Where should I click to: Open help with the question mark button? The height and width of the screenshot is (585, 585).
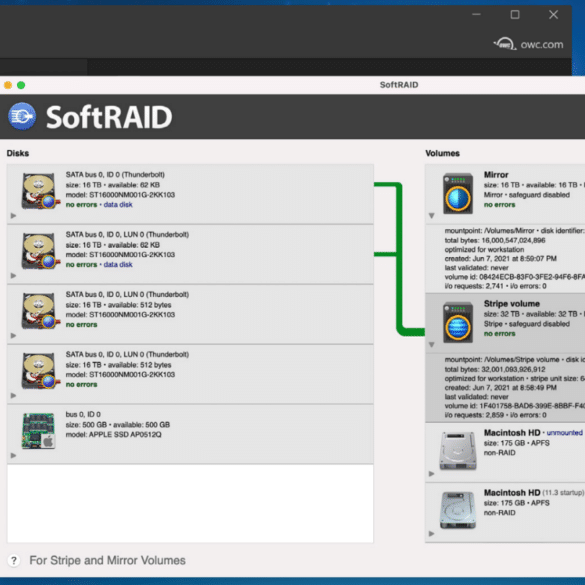[14, 560]
